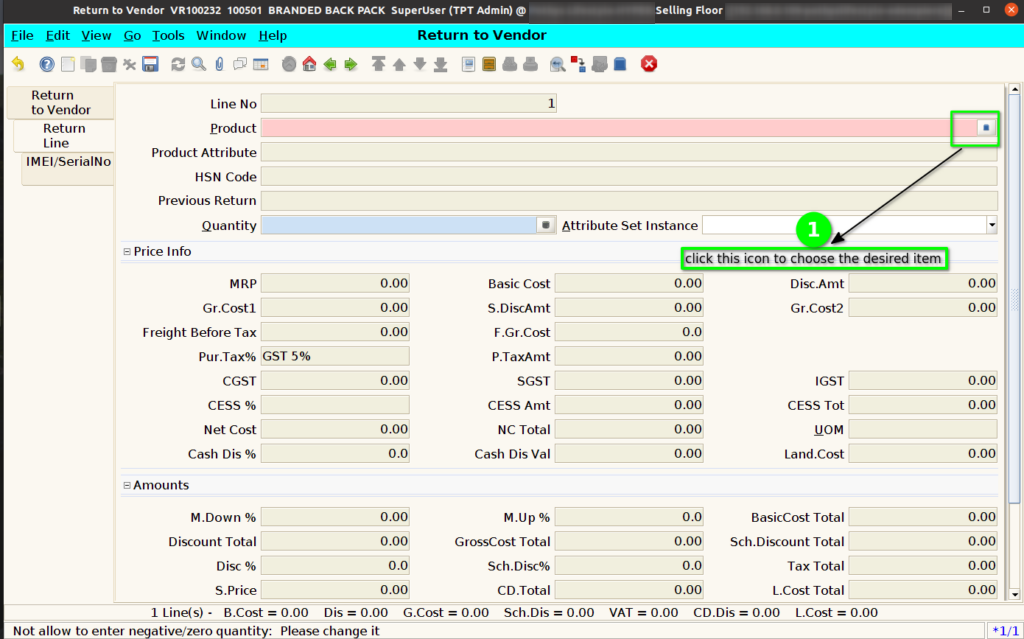Click the CESS % field
This screenshot has height=639, width=1024.
pyautogui.click(x=335, y=405)
